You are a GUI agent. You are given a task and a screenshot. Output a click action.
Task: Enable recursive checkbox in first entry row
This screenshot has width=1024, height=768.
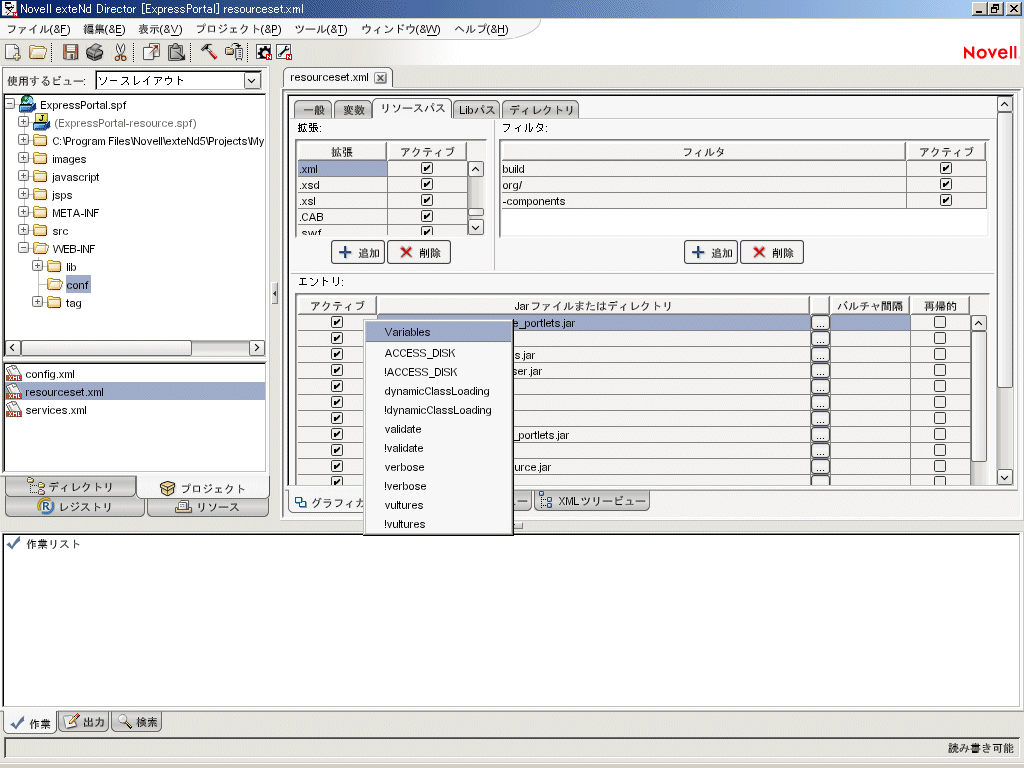point(940,323)
